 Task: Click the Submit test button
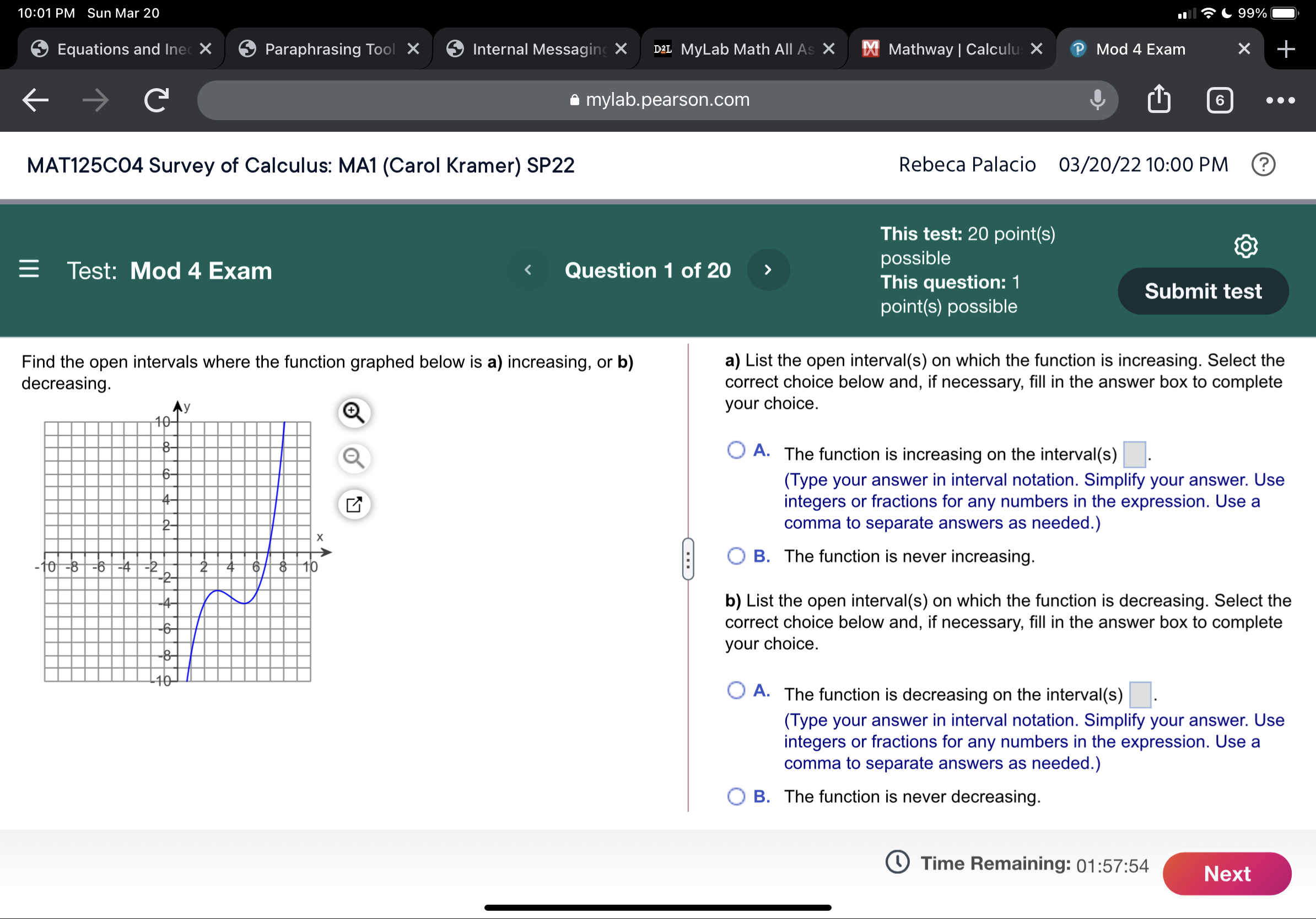point(1202,291)
